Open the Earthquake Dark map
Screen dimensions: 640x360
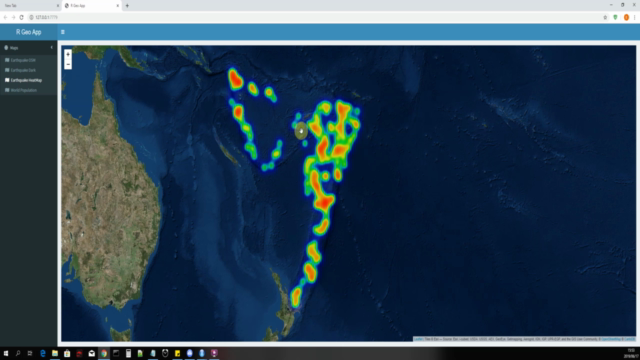tap(23, 70)
